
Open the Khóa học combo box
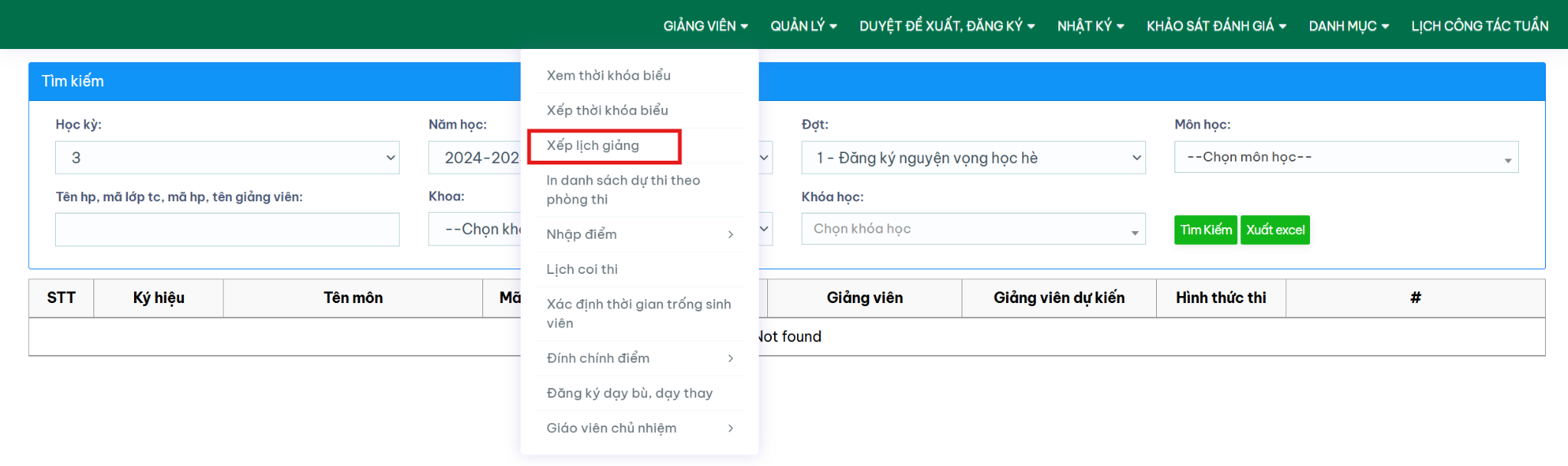(x=973, y=229)
